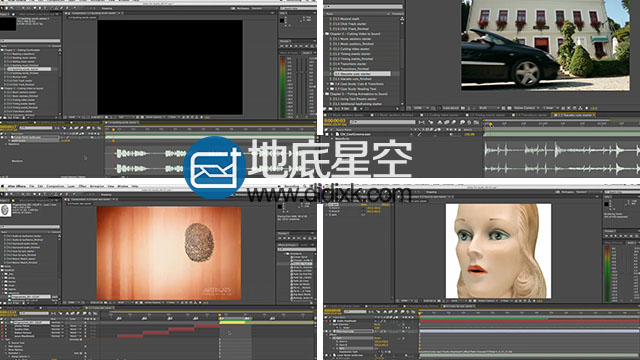Viewport: 640px width, 360px height.
Task: Open the Graph Editor in the car timeline
Action: click(x=476, y=122)
